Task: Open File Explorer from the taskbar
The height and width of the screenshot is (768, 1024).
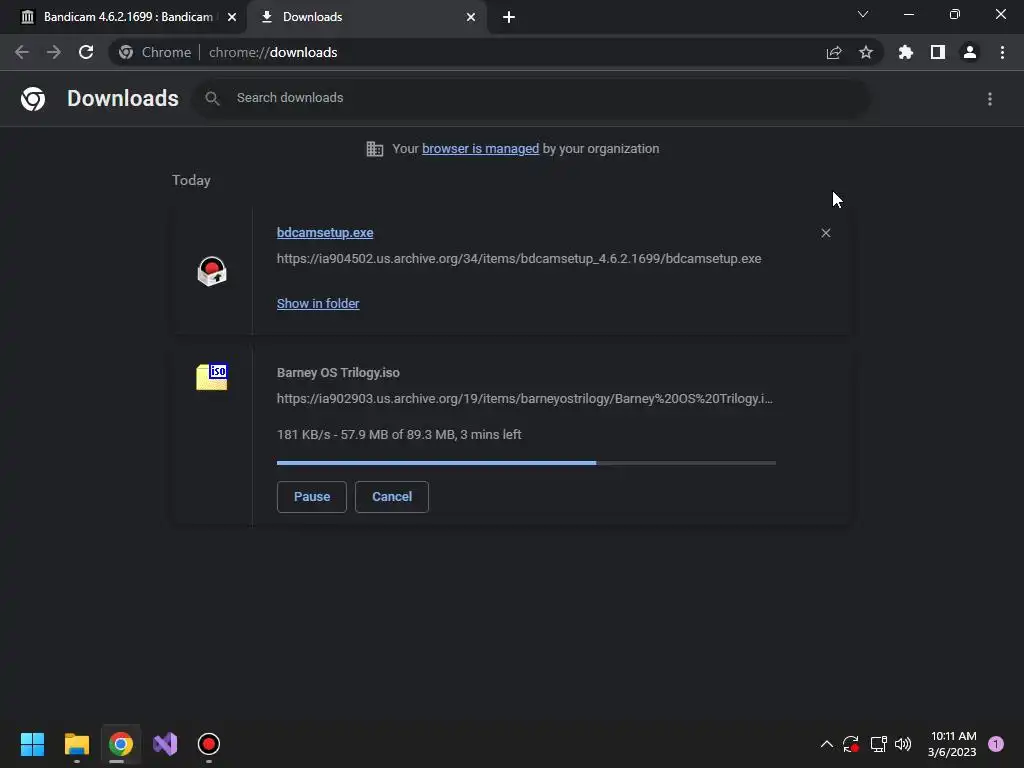Action: (x=77, y=744)
